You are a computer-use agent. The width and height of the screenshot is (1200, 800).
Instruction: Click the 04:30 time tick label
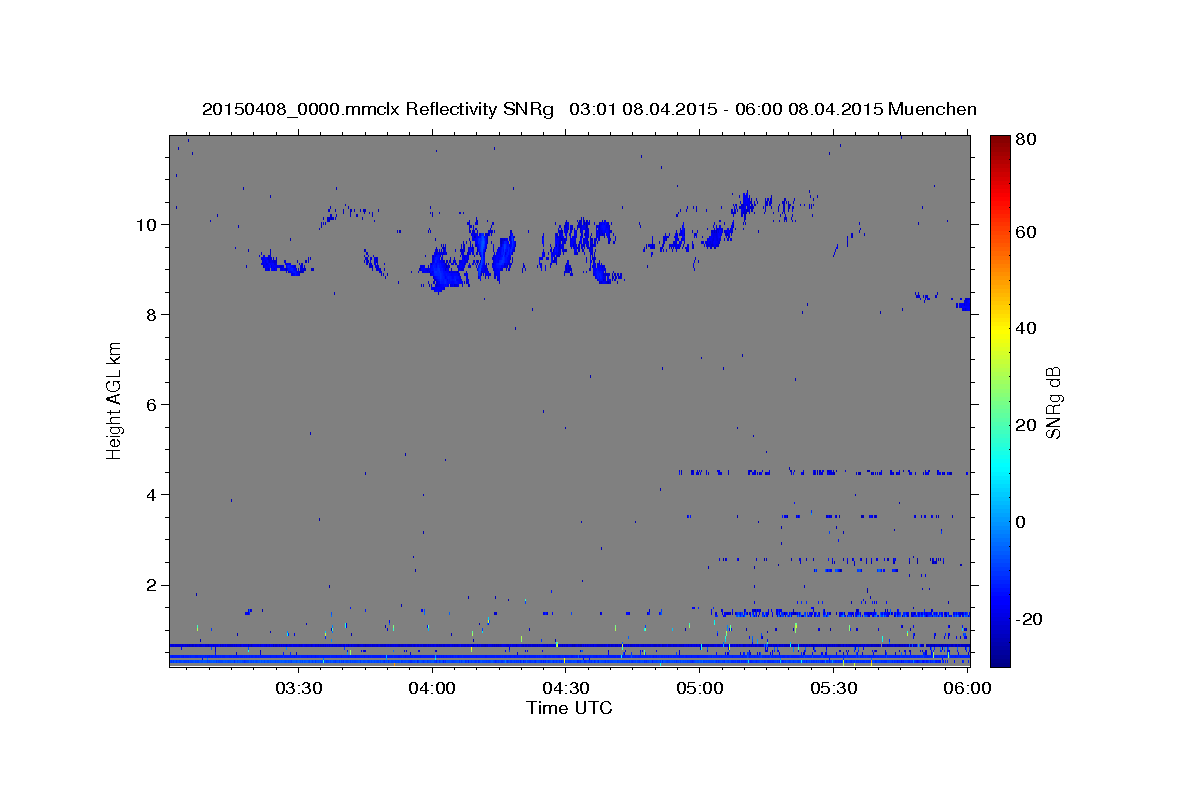(x=565, y=688)
